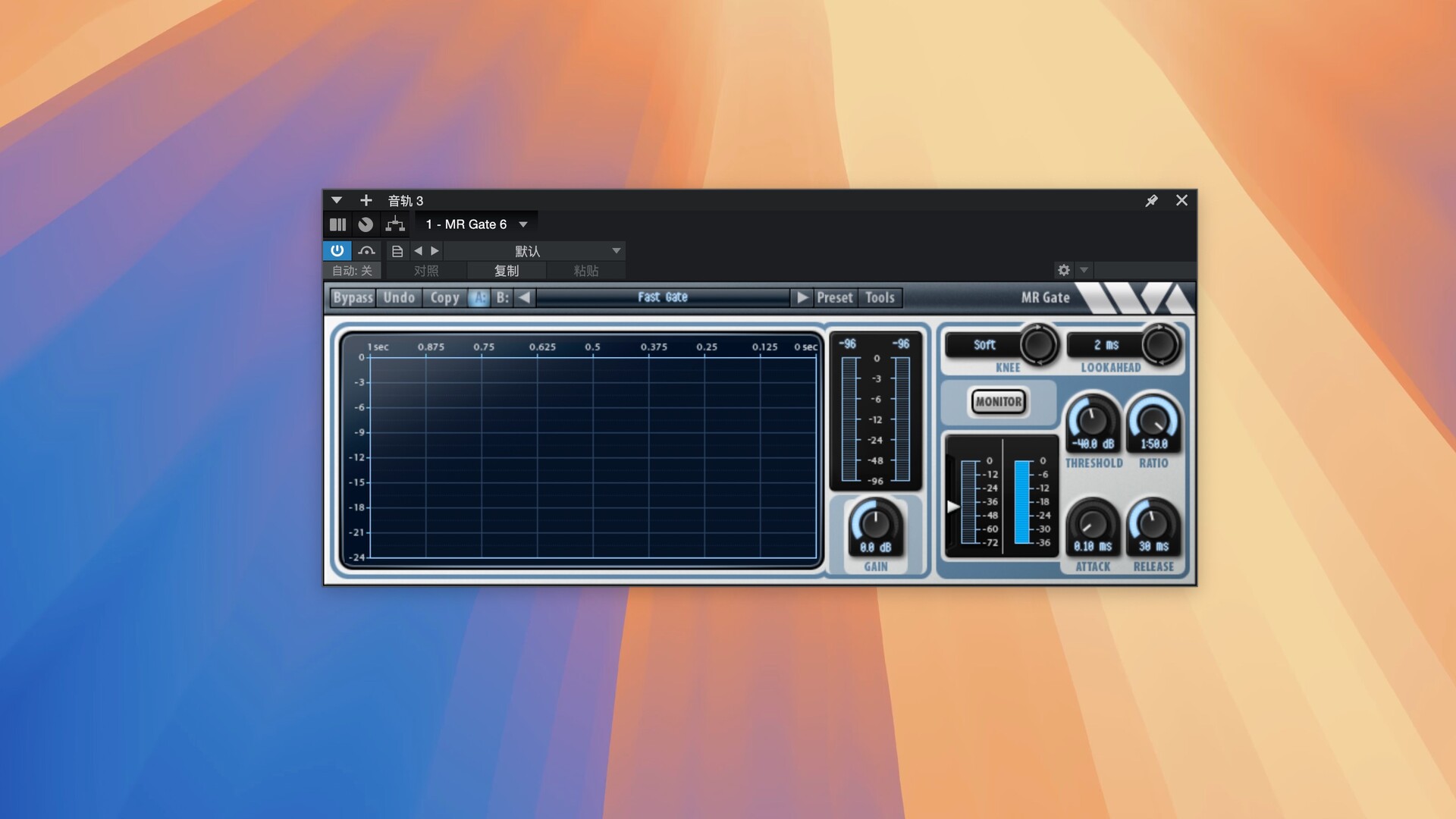Toggle the Bypass button in MR Gate
The width and height of the screenshot is (1456, 819).
(353, 298)
